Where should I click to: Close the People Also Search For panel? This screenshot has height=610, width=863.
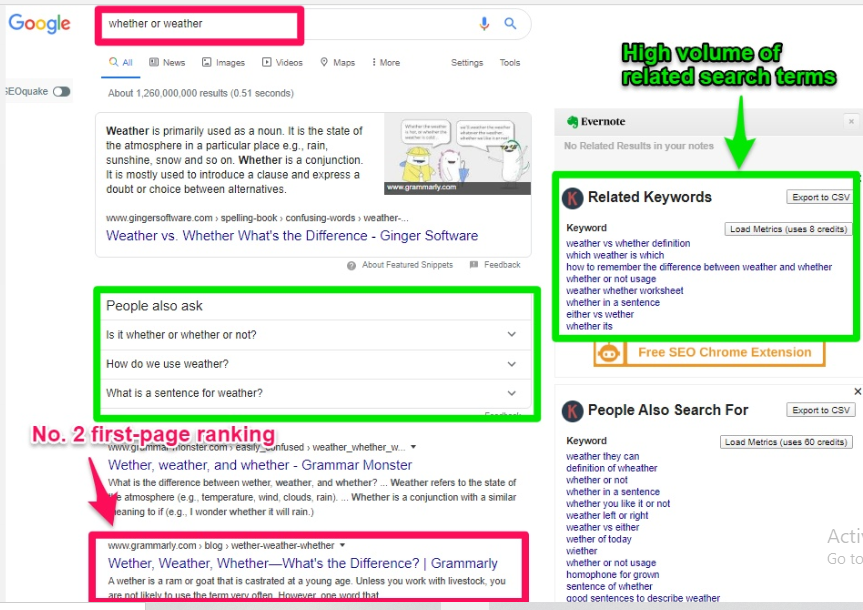point(857,391)
